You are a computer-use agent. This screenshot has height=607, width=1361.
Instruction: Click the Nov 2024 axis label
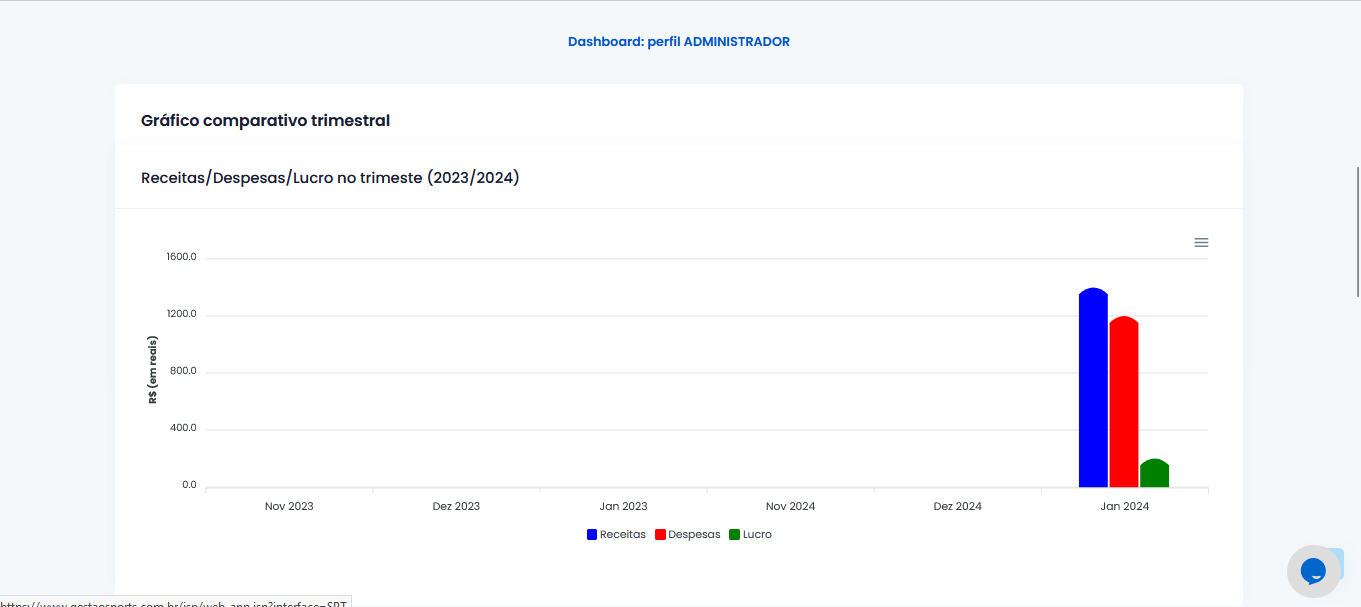point(790,506)
